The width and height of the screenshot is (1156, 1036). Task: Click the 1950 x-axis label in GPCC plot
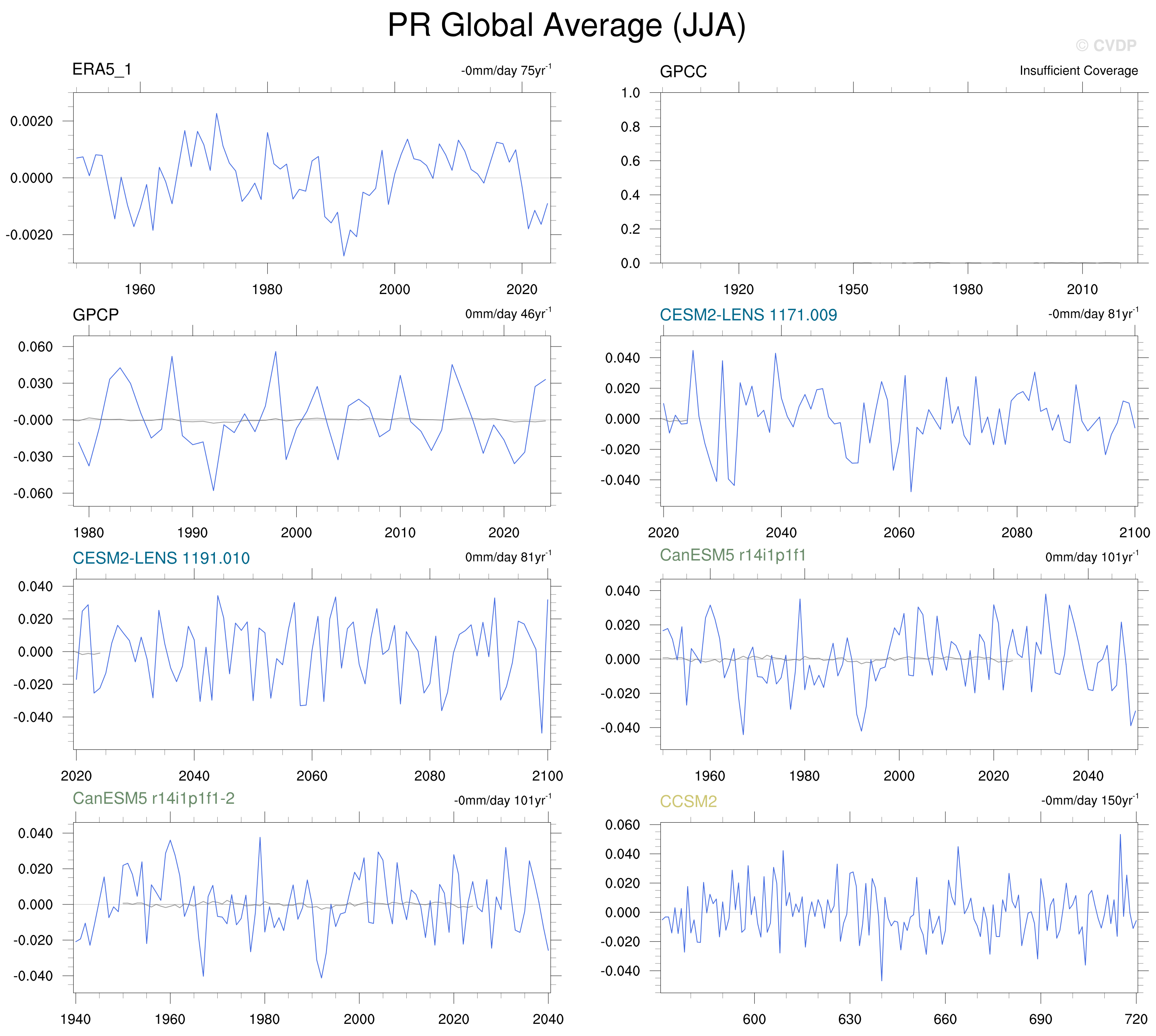click(853, 289)
